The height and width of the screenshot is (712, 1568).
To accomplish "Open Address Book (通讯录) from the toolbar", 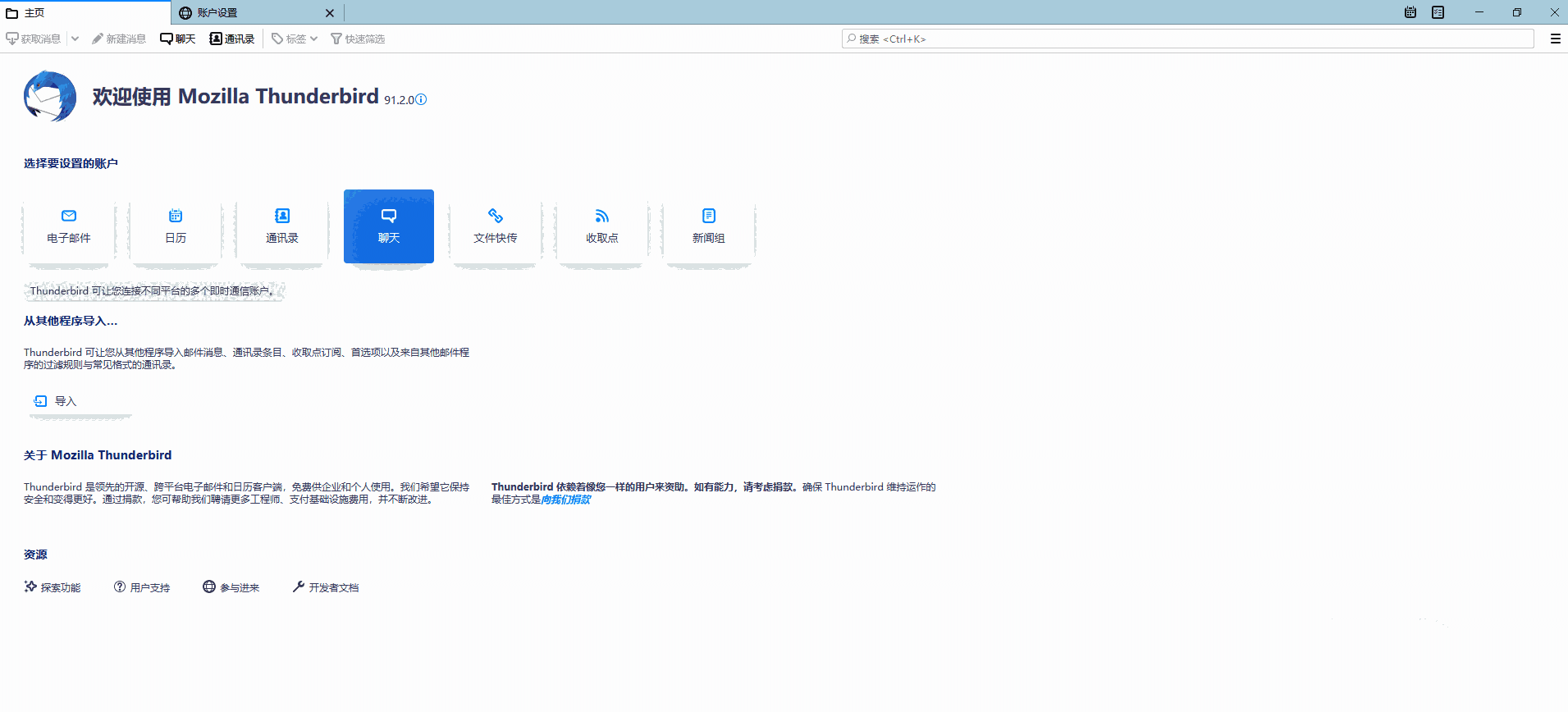I will pyautogui.click(x=232, y=39).
